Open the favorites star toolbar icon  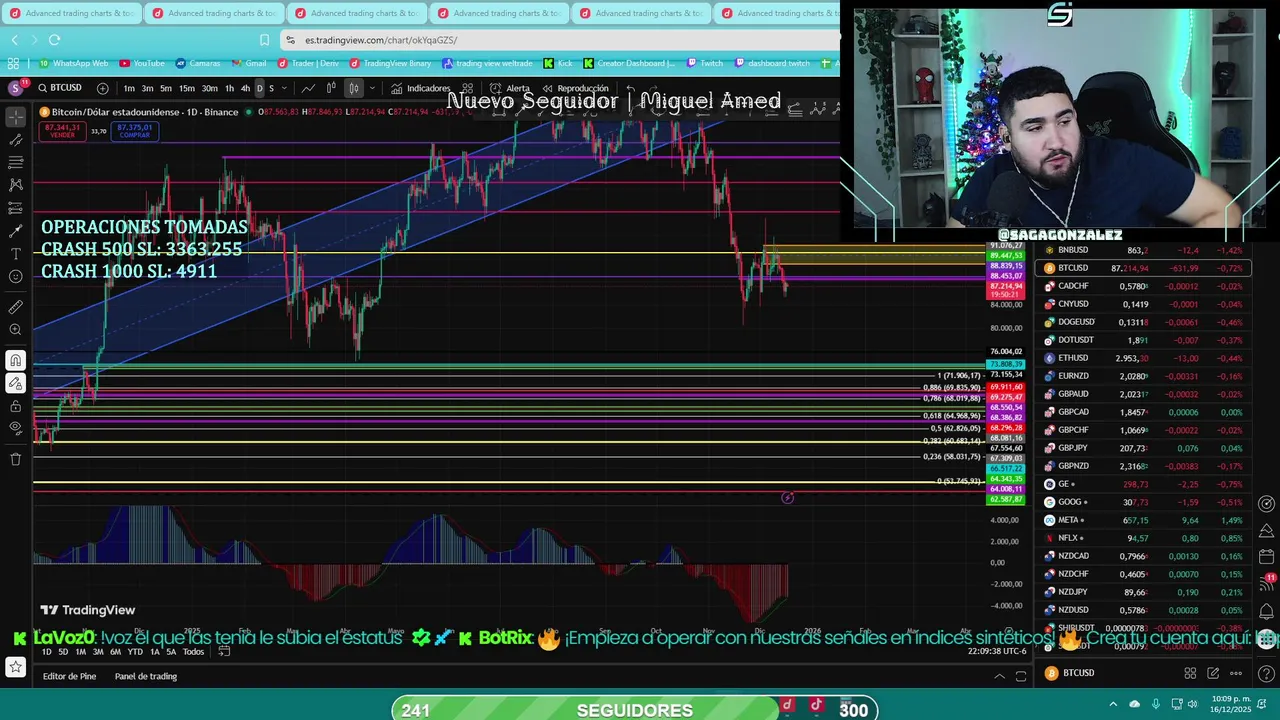(15, 666)
